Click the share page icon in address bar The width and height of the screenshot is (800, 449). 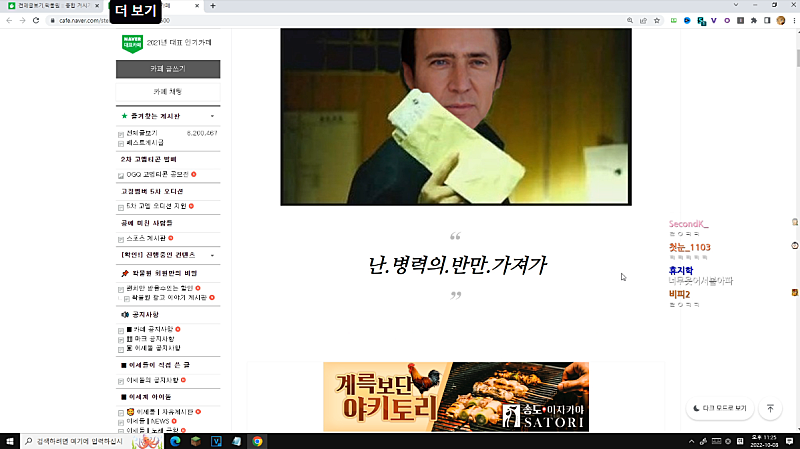click(643, 20)
